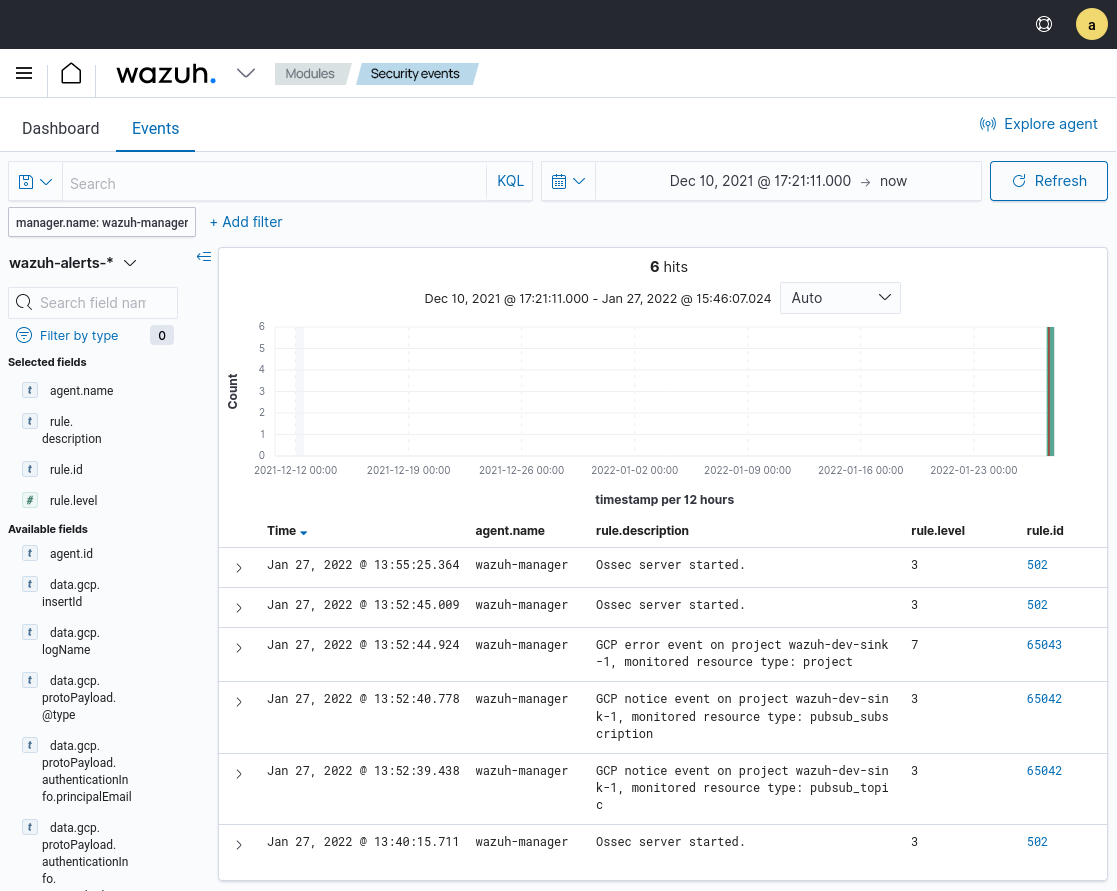The height and width of the screenshot is (891, 1117).
Task: Click the data.gcp.protoPayload.@type type icon
Action: click(29, 680)
